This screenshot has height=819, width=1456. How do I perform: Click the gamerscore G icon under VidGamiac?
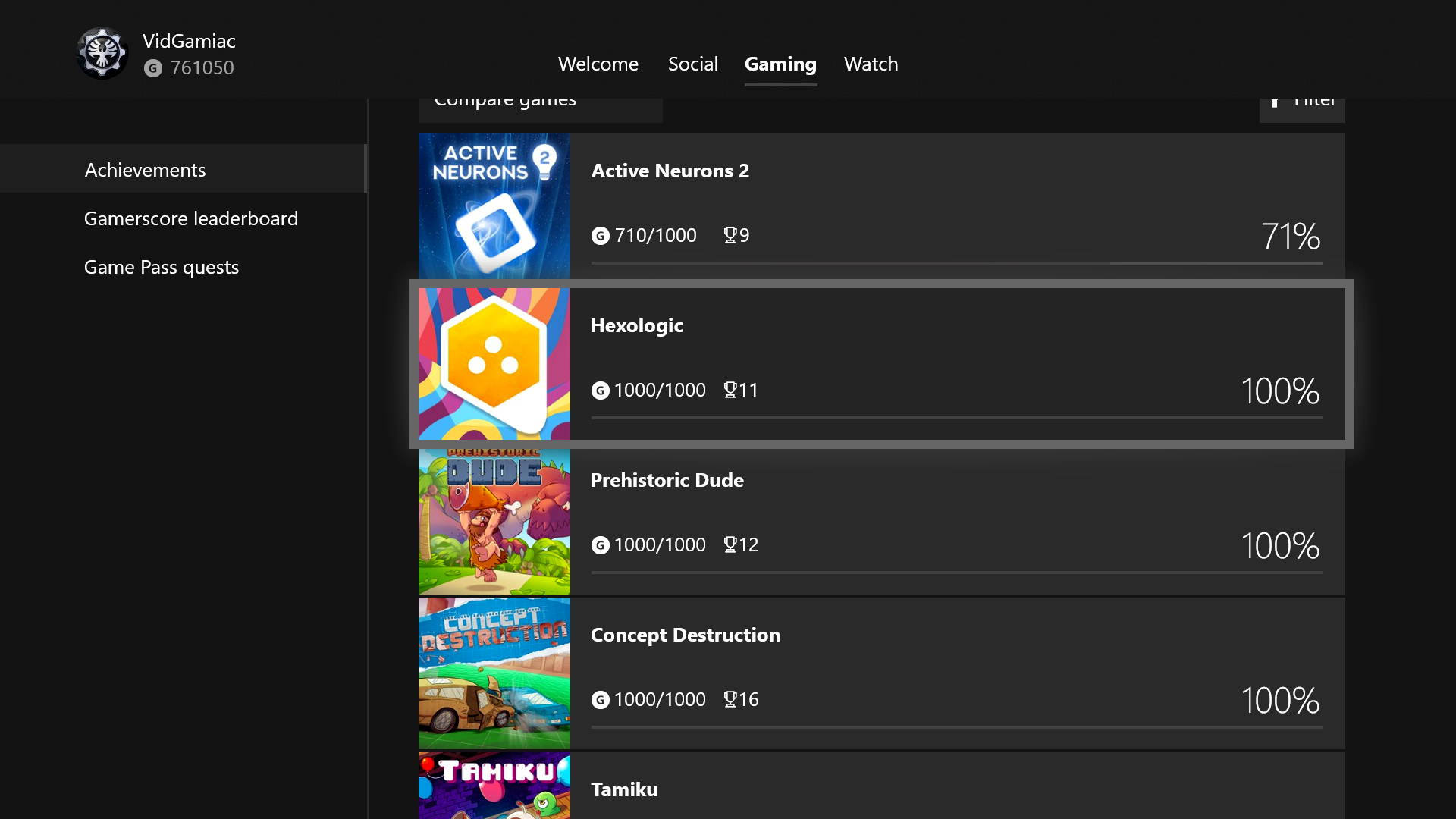coord(153,68)
